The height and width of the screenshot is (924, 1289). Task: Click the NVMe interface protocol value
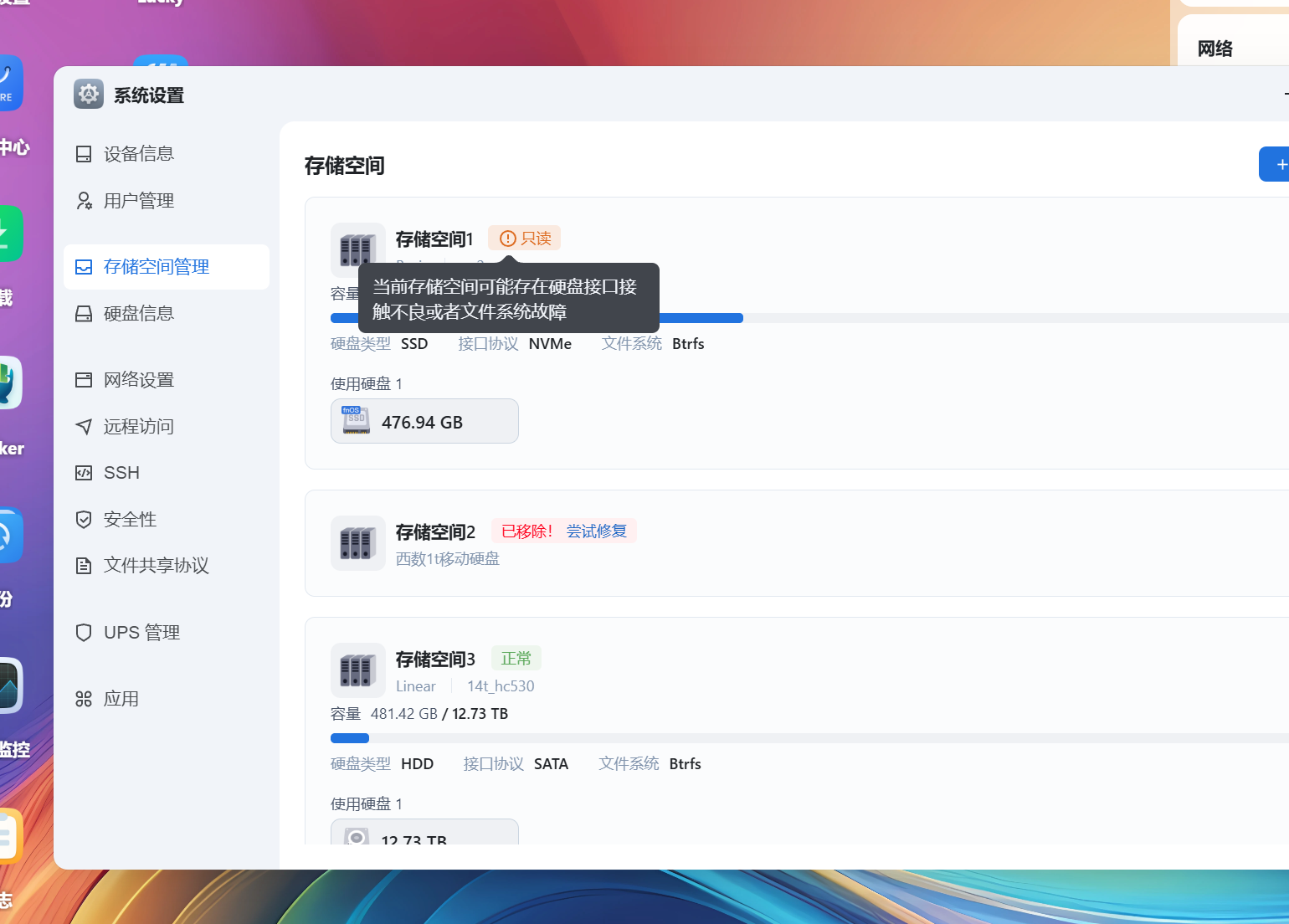coord(550,344)
